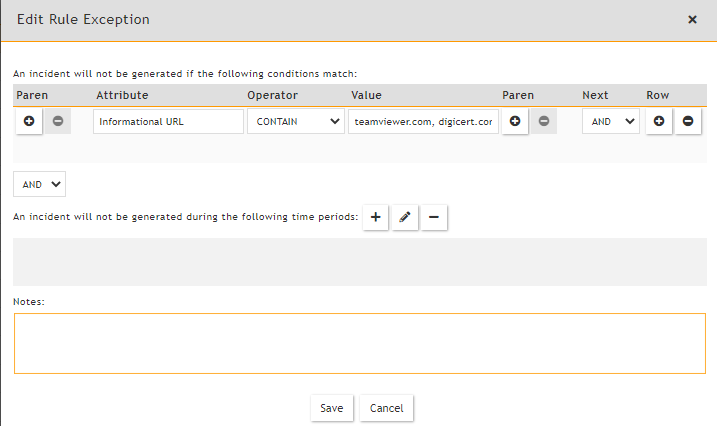Click inside the Notes text area
The width and height of the screenshot is (717, 426).
(359, 343)
